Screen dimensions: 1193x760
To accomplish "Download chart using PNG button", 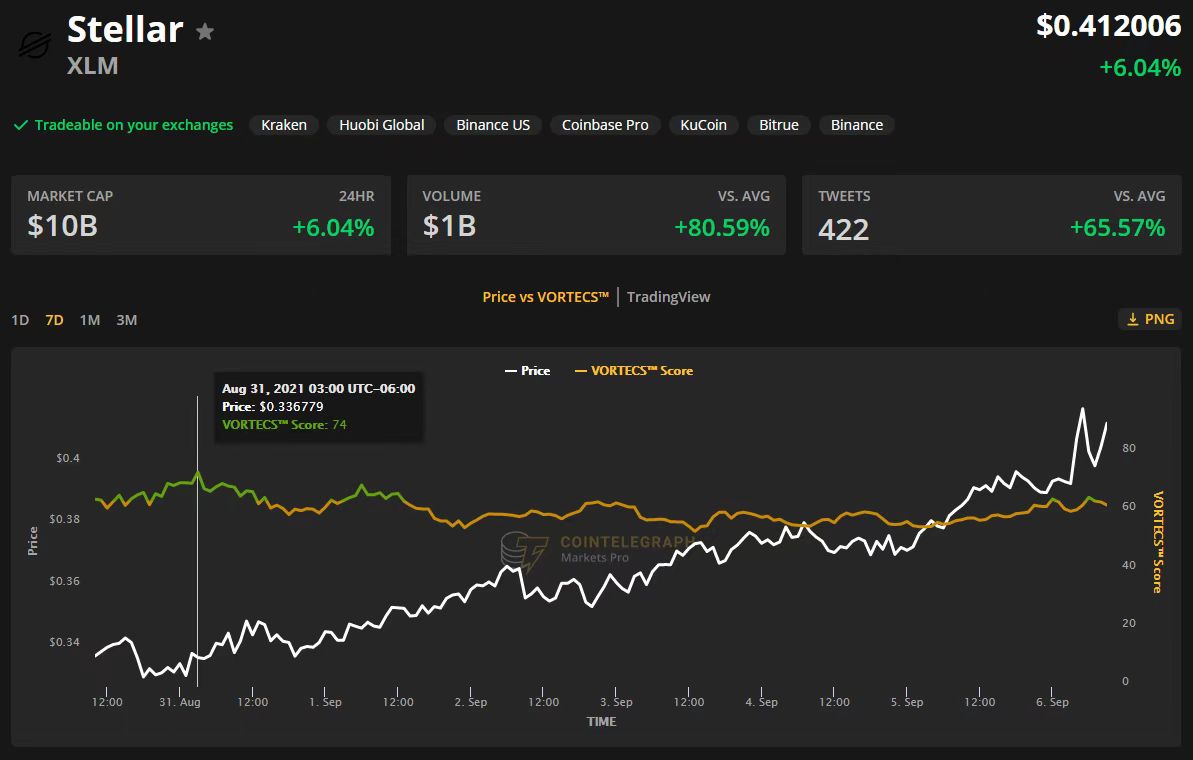I will click(1150, 319).
